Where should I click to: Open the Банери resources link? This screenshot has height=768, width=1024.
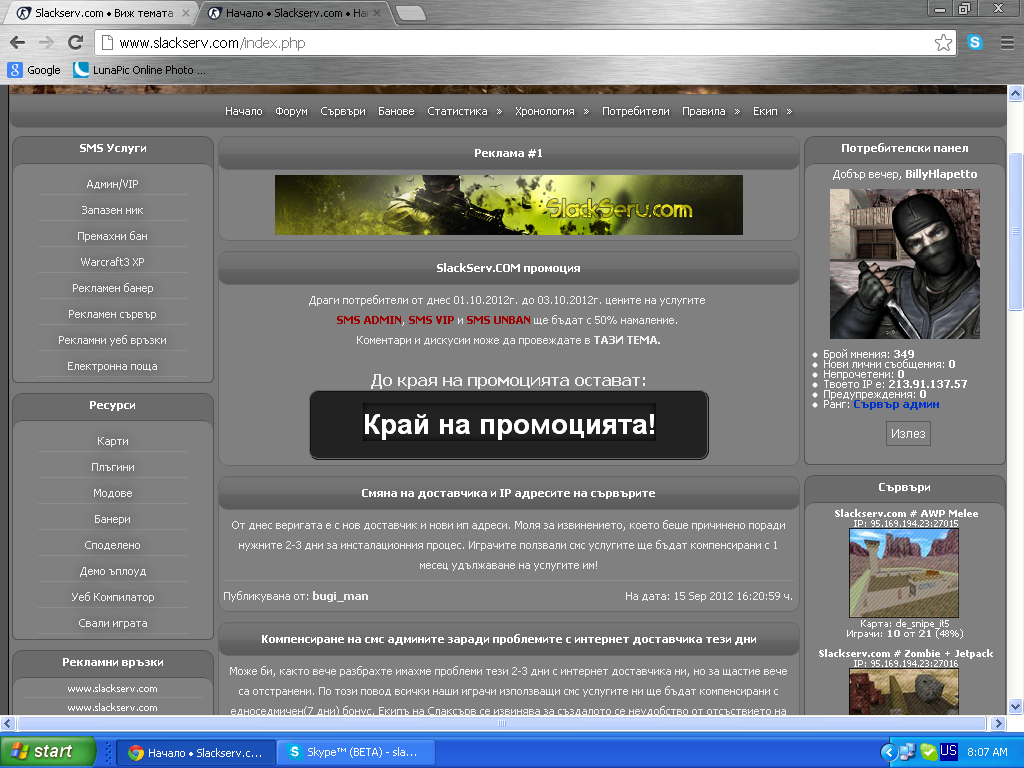(x=112, y=520)
